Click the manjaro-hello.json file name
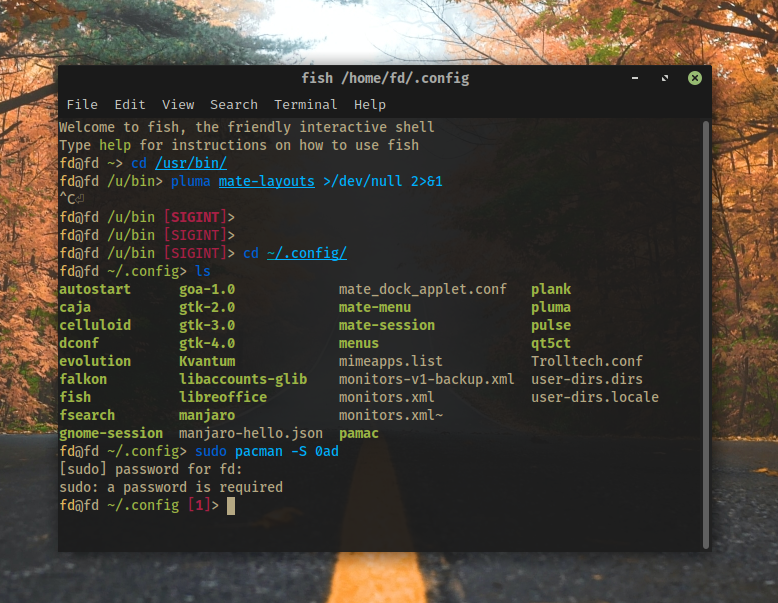The height and width of the screenshot is (603, 778). (x=251, y=433)
